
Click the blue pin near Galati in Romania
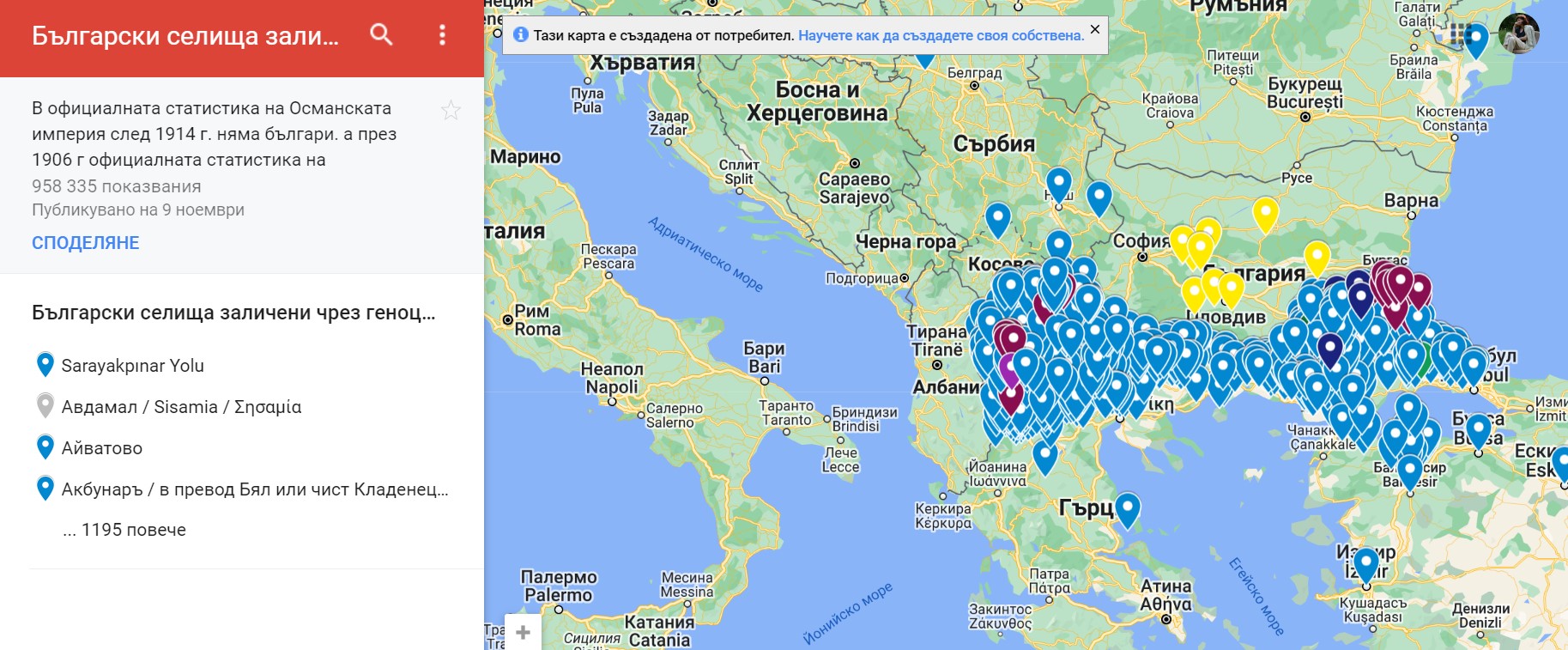tap(1474, 39)
